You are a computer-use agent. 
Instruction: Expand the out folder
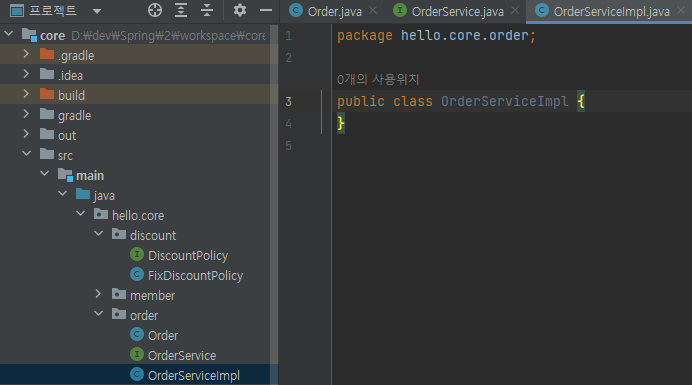coord(26,134)
